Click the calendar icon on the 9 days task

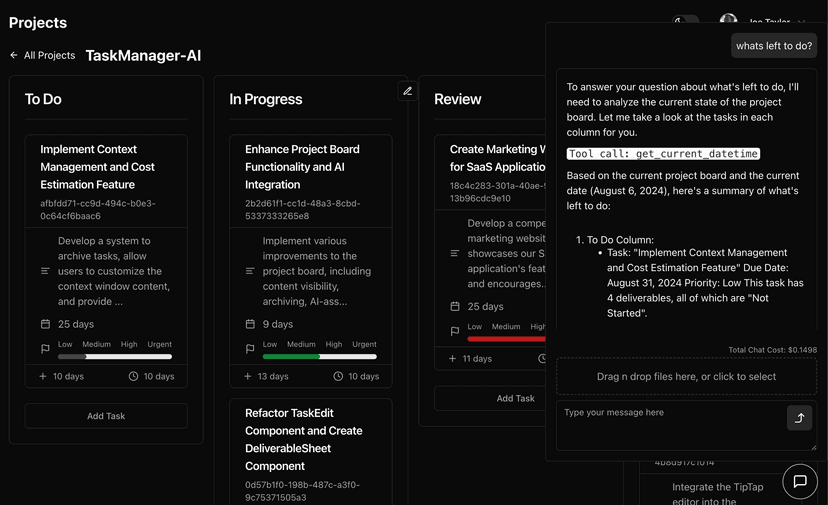250,324
